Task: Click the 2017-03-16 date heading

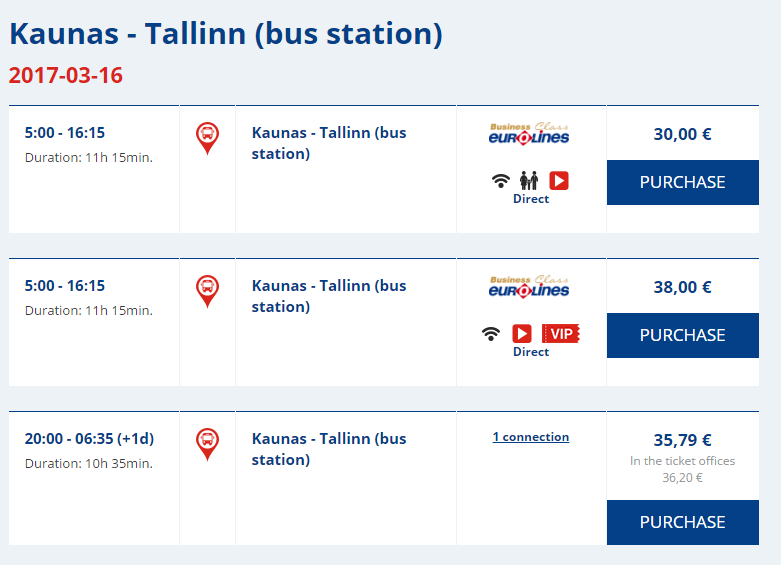Action: point(66,76)
